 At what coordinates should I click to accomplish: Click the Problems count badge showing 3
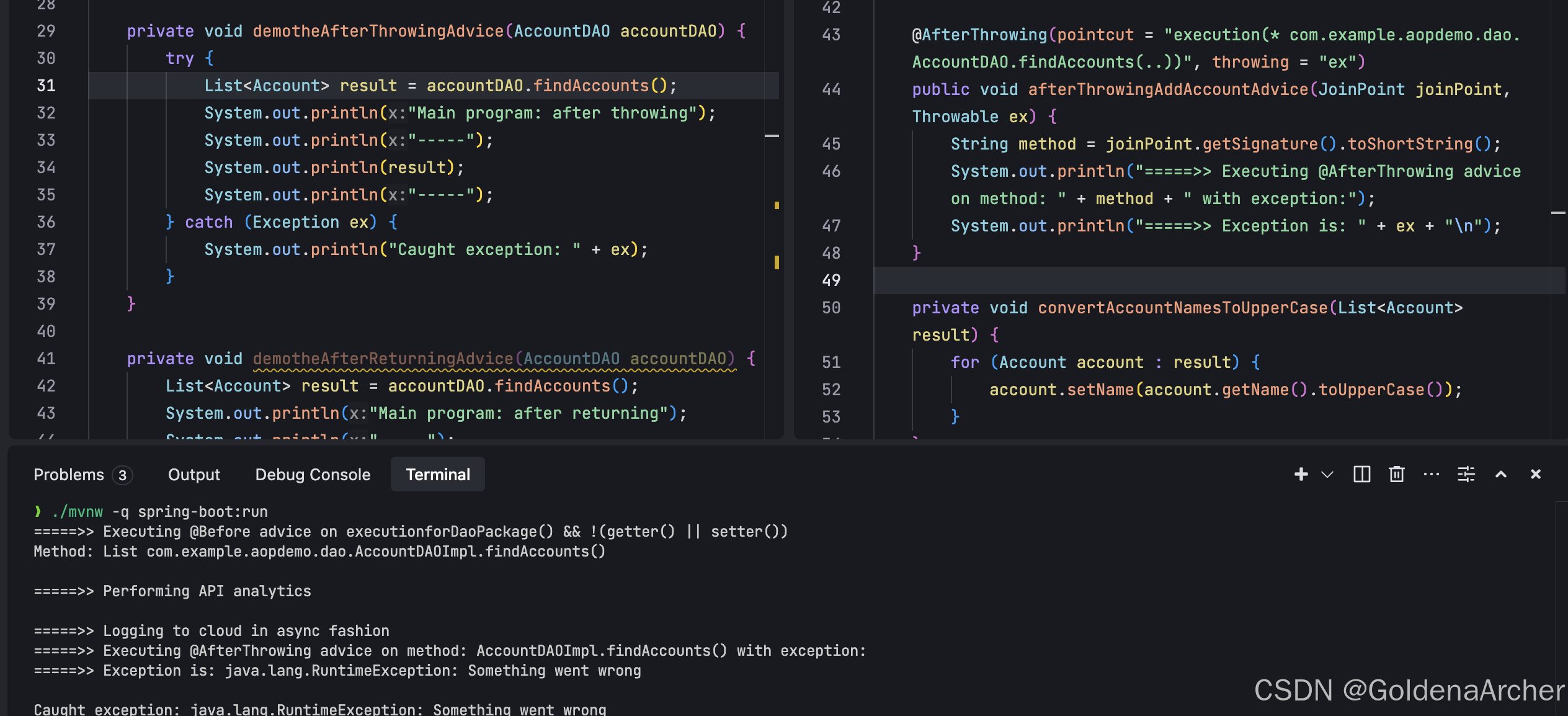(122, 475)
